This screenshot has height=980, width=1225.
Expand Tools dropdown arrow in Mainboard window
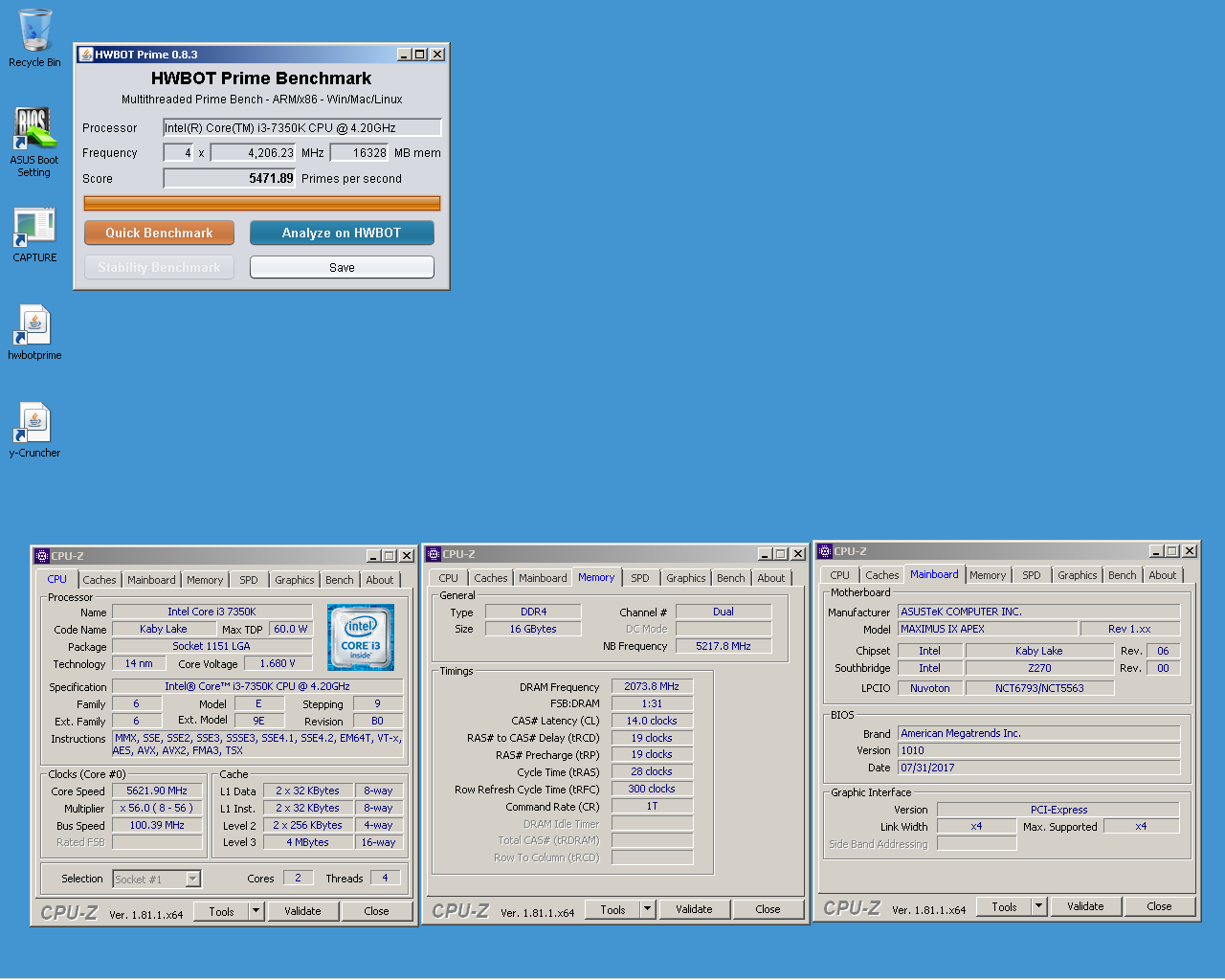pos(1039,906)
